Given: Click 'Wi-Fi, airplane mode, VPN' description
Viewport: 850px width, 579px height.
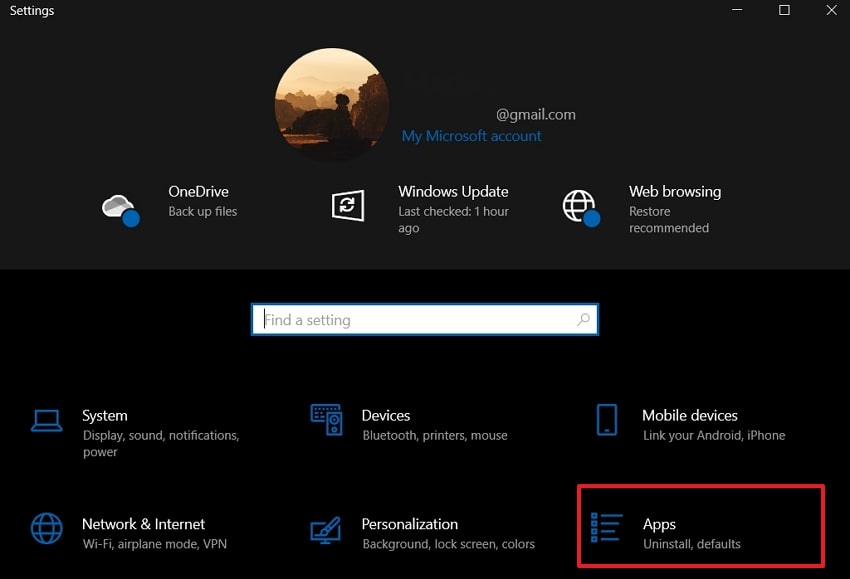Looking at the screenshot, I should (154, 544).
